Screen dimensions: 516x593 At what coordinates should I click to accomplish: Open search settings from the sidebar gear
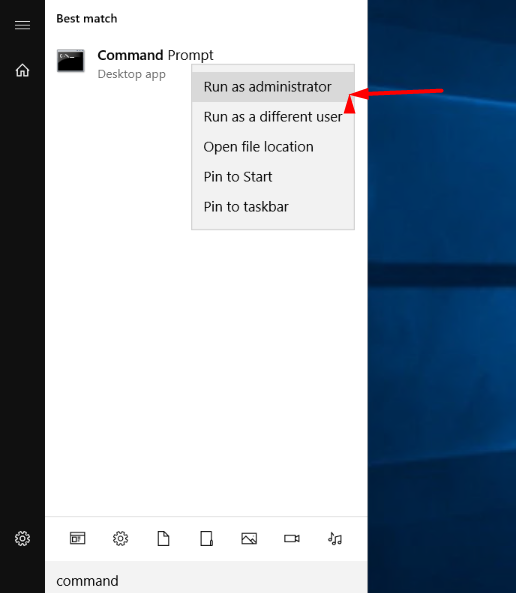click(x=22, y=538)
